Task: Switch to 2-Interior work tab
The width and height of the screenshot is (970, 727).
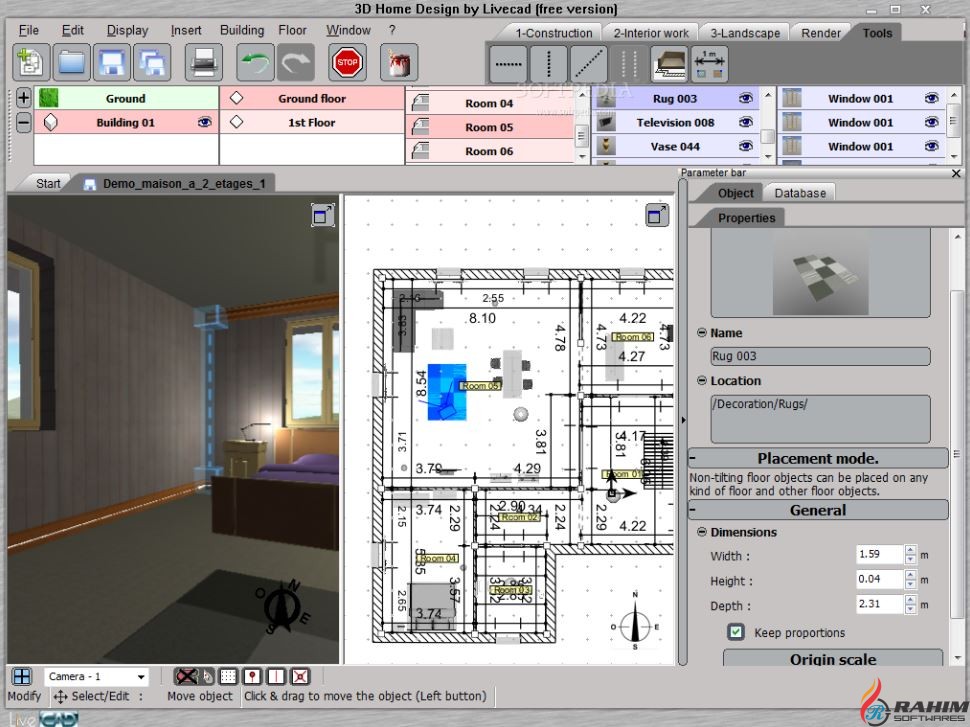Action: click(x=651, y=33)
